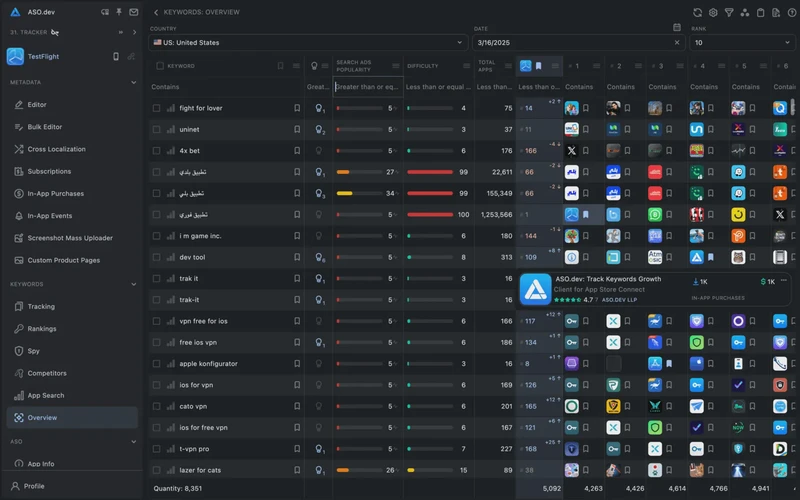Open the mail envelope icon

[134, 12]
